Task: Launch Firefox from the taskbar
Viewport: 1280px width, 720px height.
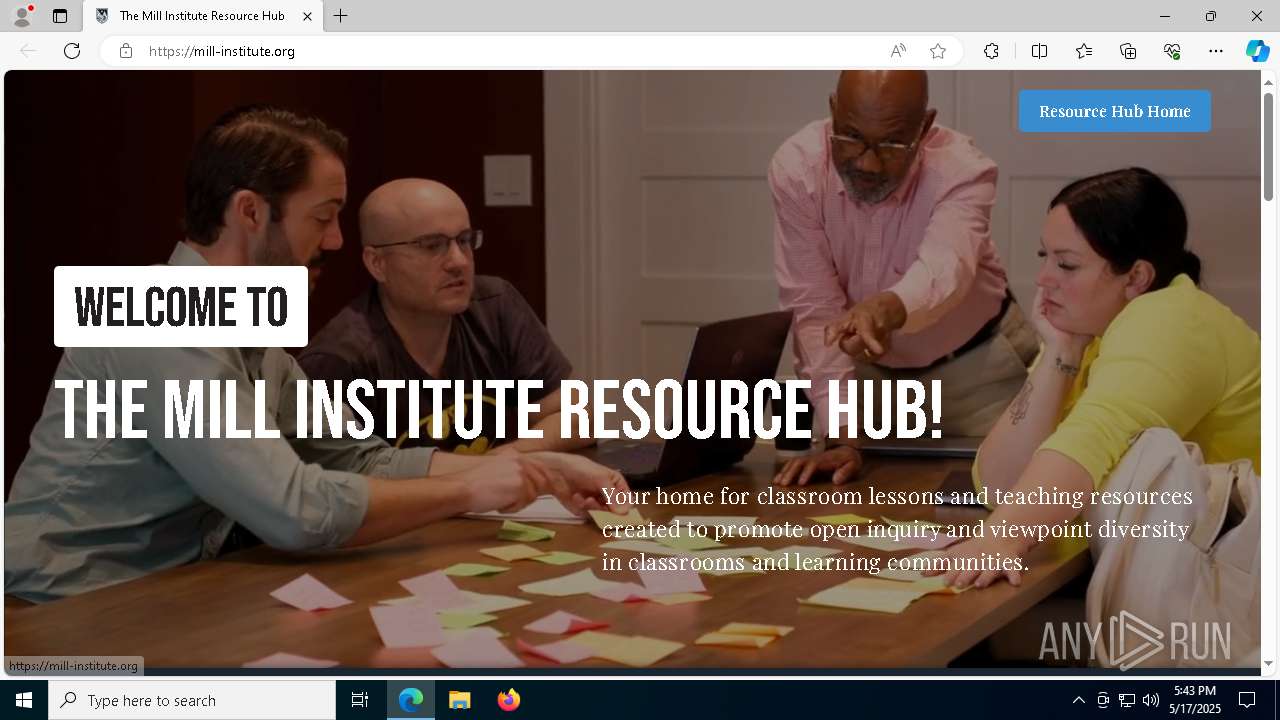Action: [x=509, y=700]
